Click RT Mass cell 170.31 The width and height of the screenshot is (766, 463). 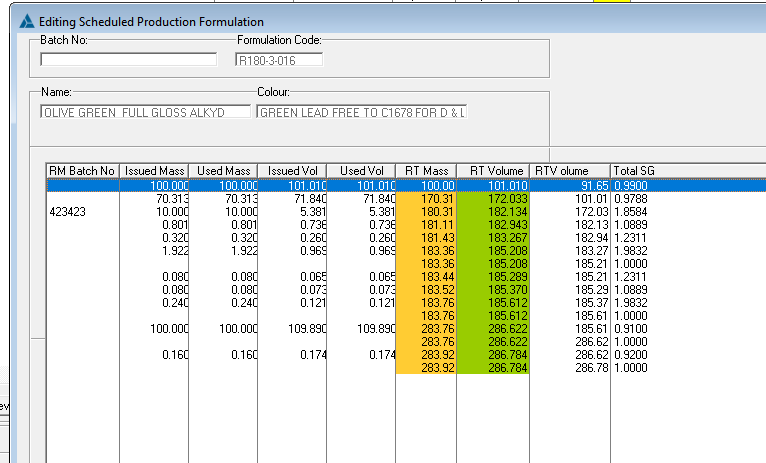tap(426, 199)
